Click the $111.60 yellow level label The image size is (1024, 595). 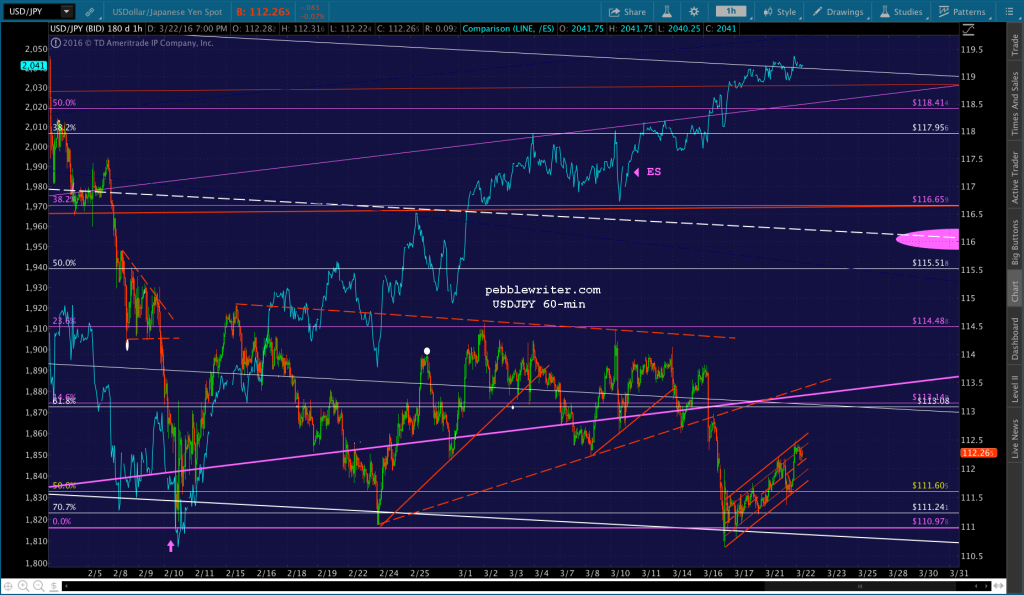click(931, 485)
